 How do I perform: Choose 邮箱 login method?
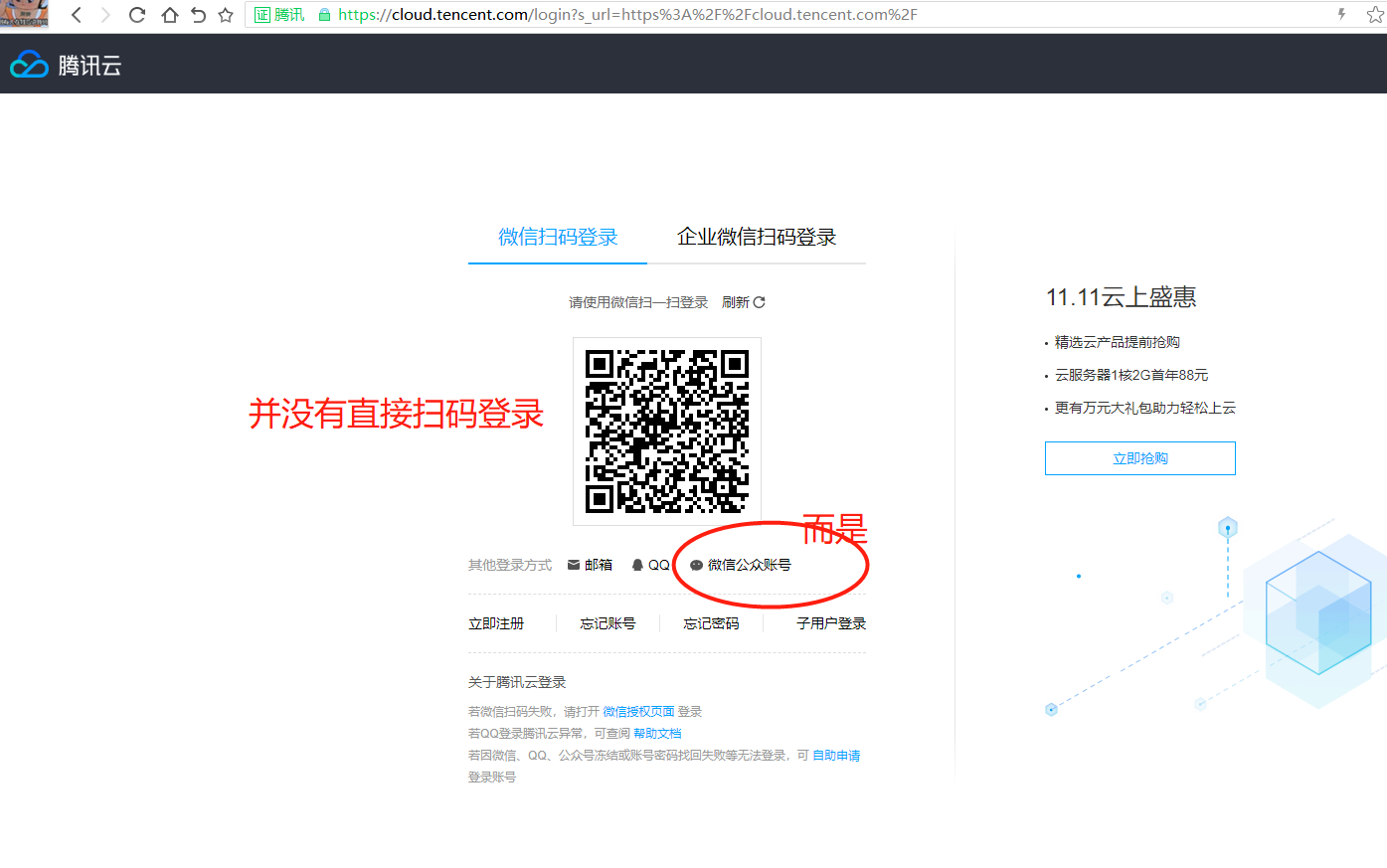point(598,565)
